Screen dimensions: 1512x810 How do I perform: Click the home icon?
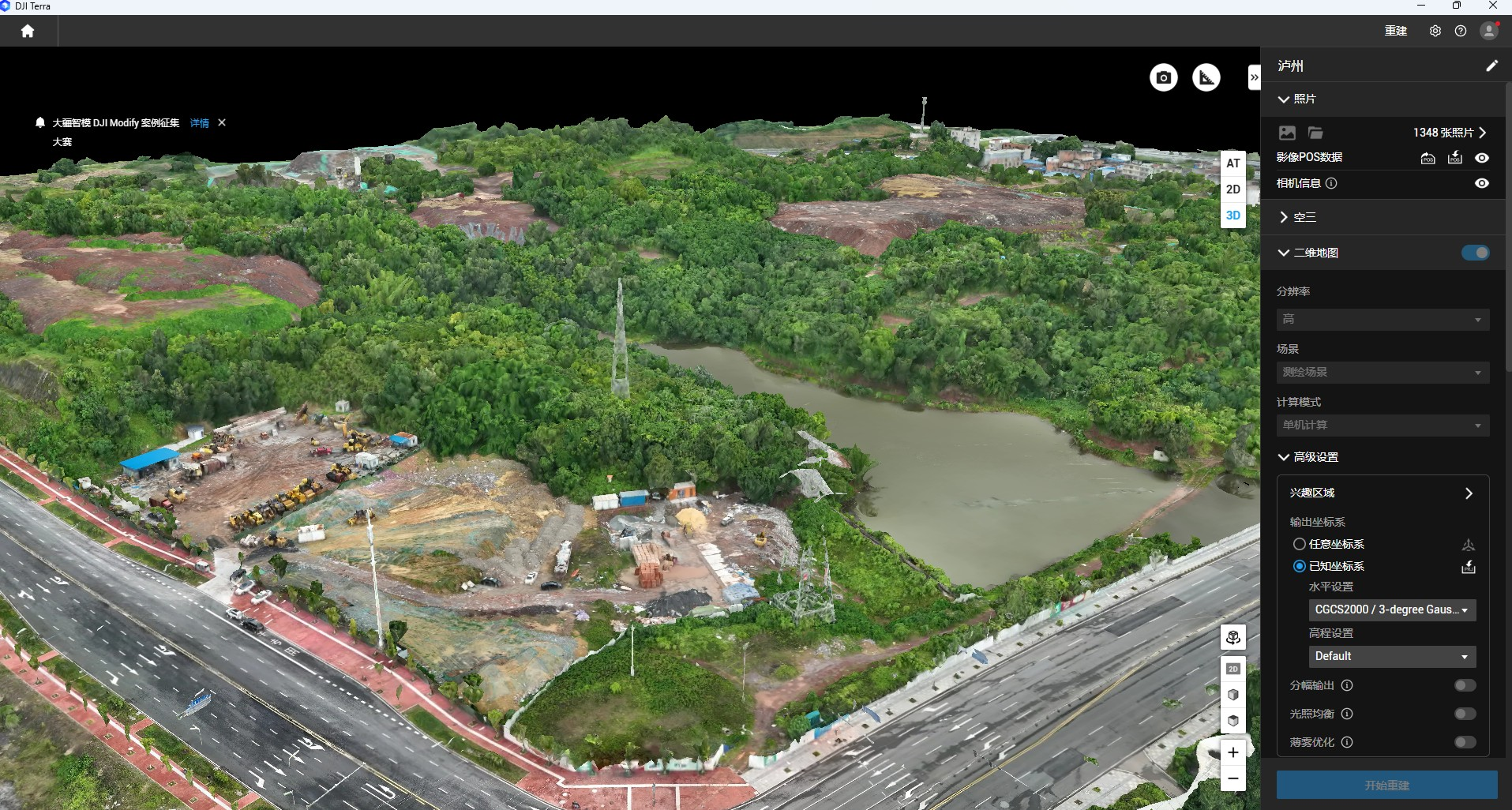click(x=28, y=31)
